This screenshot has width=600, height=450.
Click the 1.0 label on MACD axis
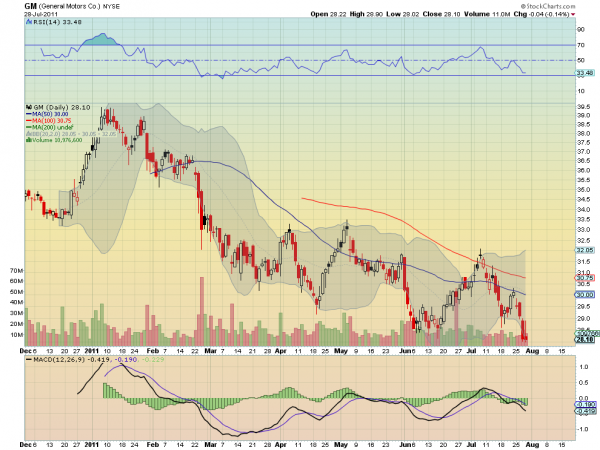click(x=584, y=367)
